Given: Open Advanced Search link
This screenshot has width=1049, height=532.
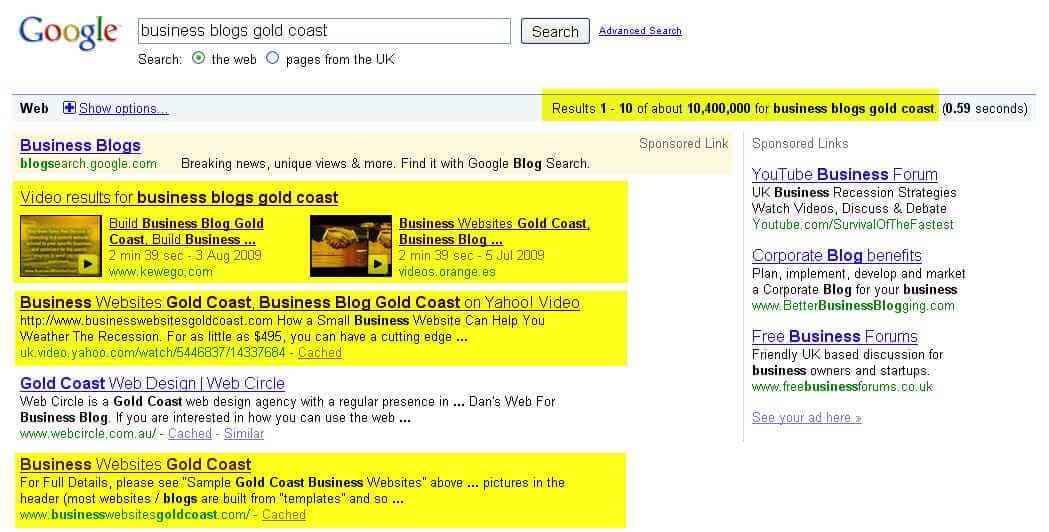Looking at the screenshot, I should pos(640,31).
